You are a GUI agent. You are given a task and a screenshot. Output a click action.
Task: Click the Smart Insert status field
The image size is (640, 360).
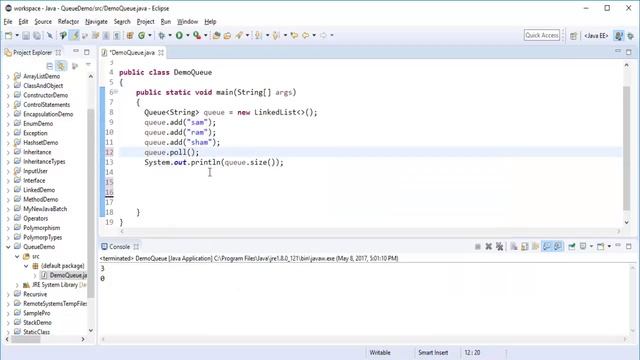tap(433, 353)
